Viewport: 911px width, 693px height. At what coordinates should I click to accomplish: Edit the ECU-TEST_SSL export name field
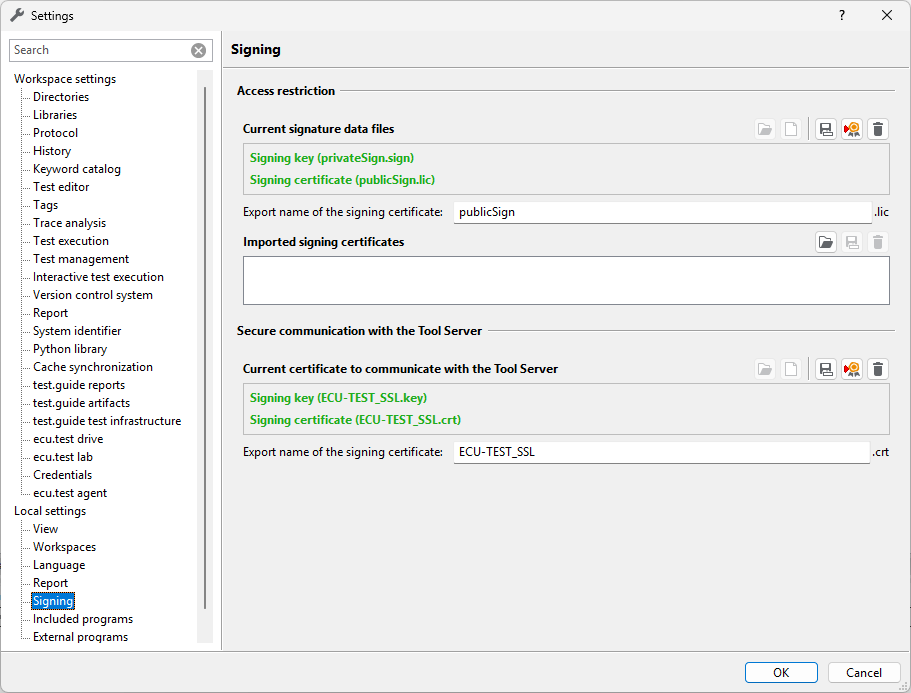pyautogui.click(x=662, y=452)
